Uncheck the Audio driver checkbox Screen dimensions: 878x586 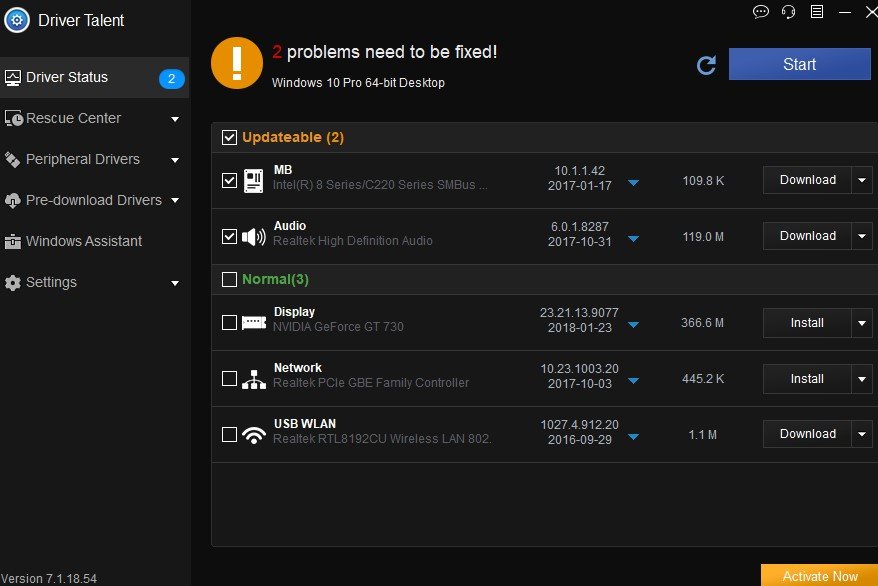tap(229, 237)
